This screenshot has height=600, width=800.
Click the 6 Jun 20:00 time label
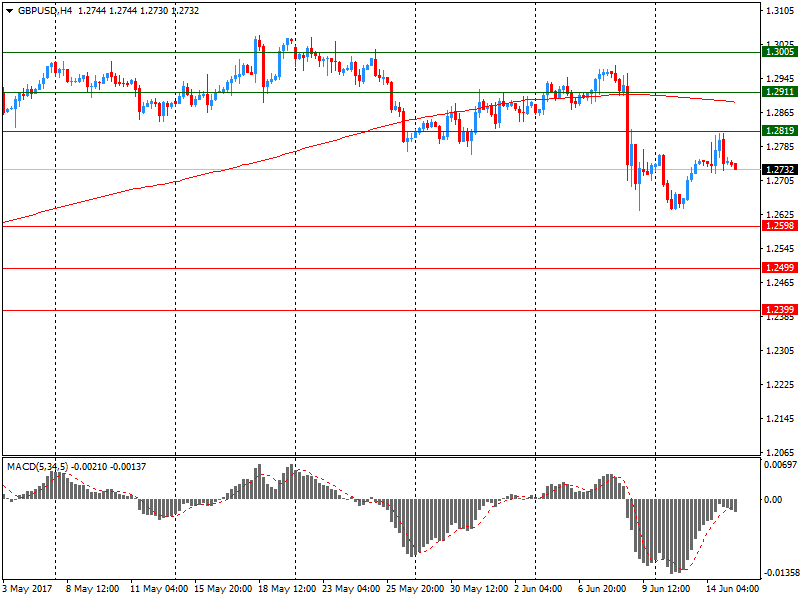pos(602,589)
